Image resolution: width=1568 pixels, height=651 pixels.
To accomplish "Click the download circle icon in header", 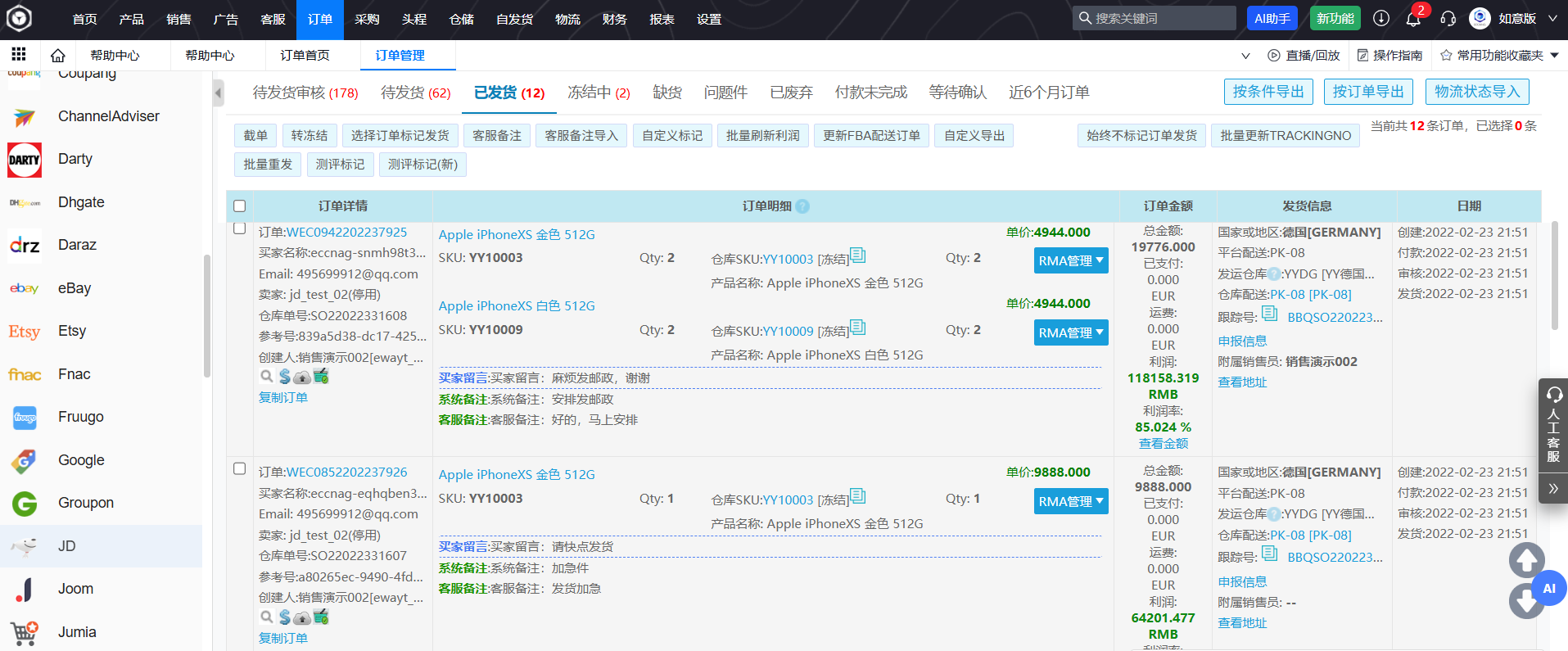I will [1381, 18].
